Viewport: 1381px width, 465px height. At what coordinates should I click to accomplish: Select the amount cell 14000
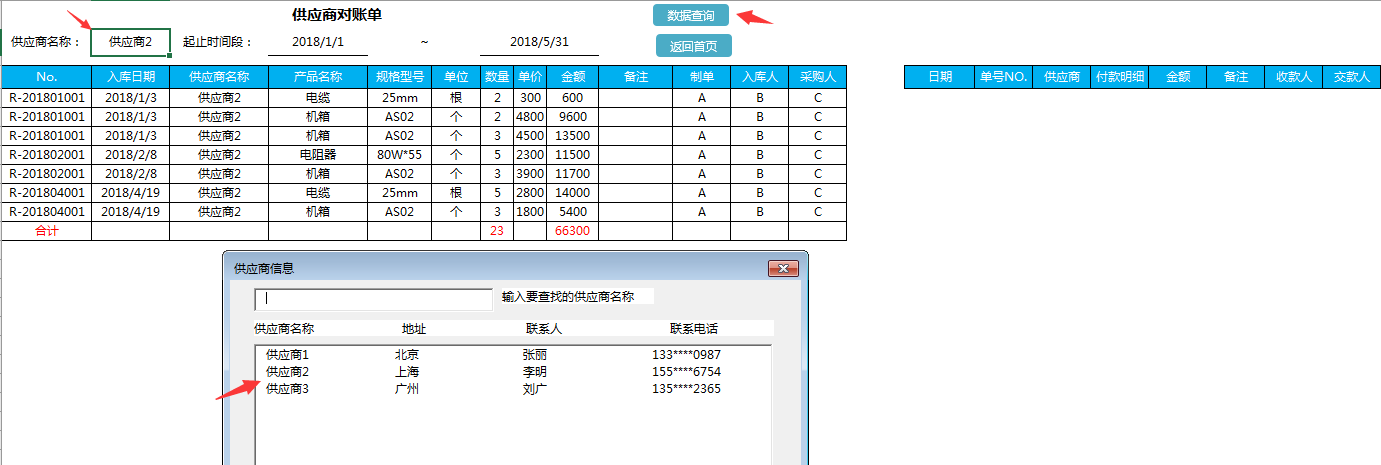[x=573, y=193]
